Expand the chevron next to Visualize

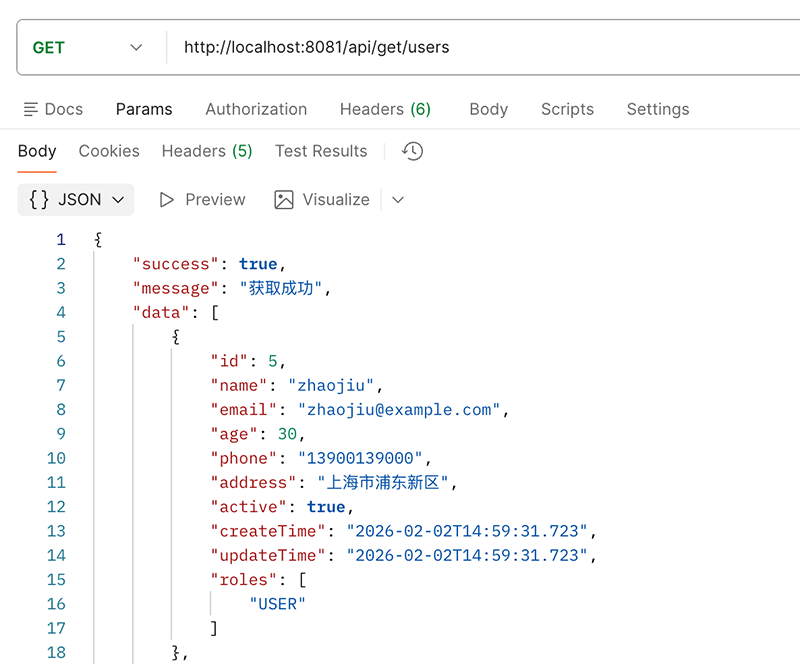(398, 200)
